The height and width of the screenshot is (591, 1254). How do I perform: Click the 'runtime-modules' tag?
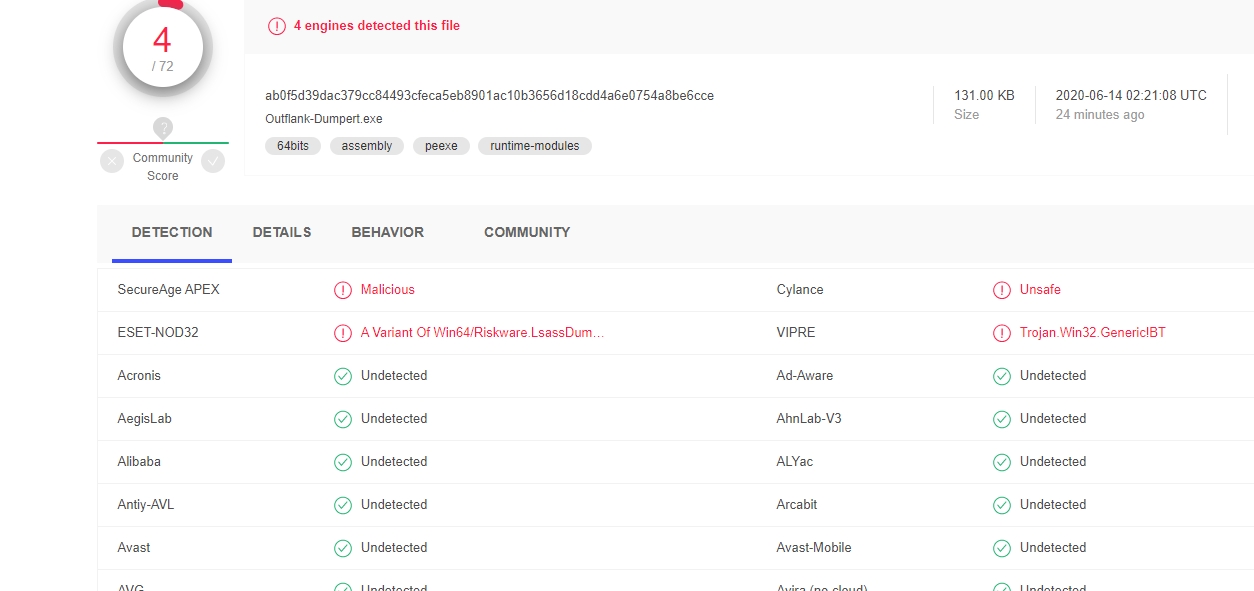535,146
